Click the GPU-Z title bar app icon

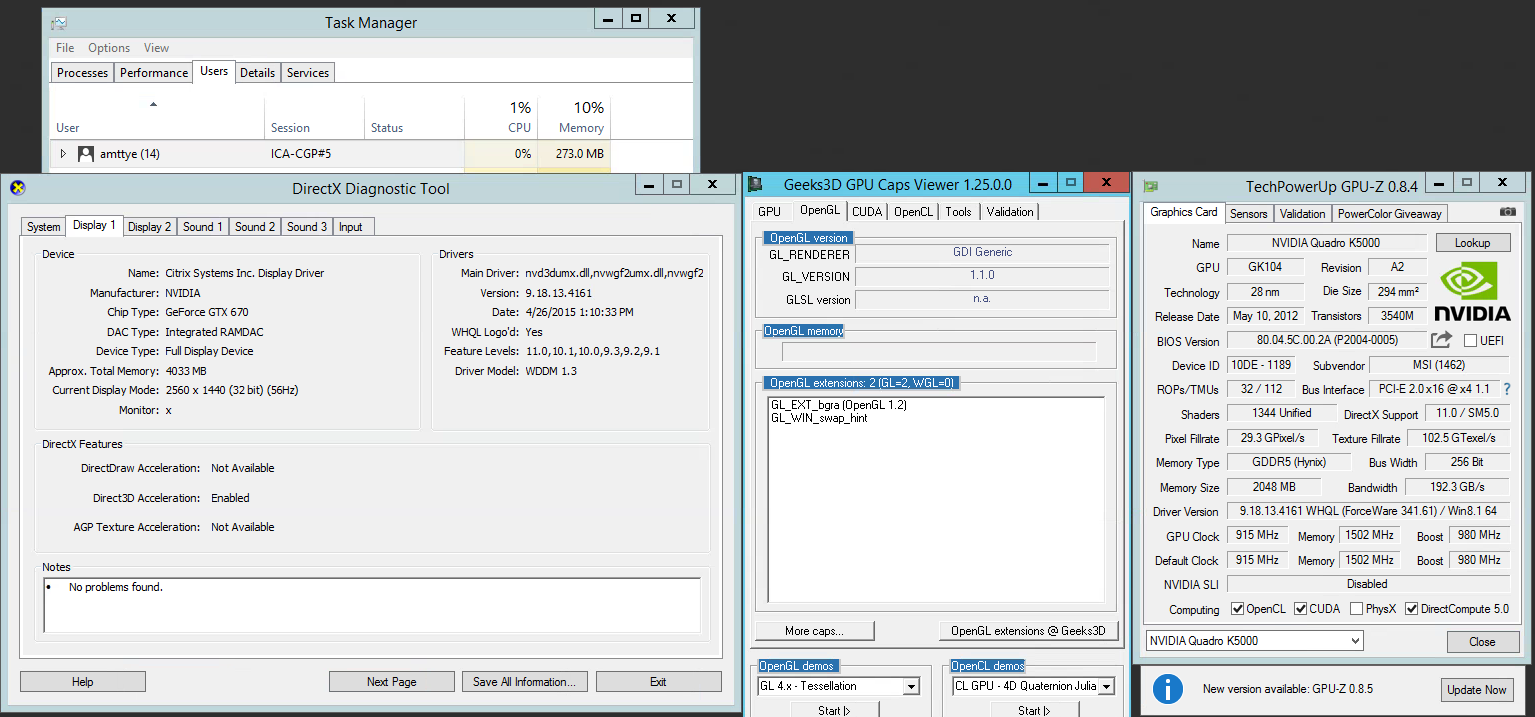point(1151,186)
